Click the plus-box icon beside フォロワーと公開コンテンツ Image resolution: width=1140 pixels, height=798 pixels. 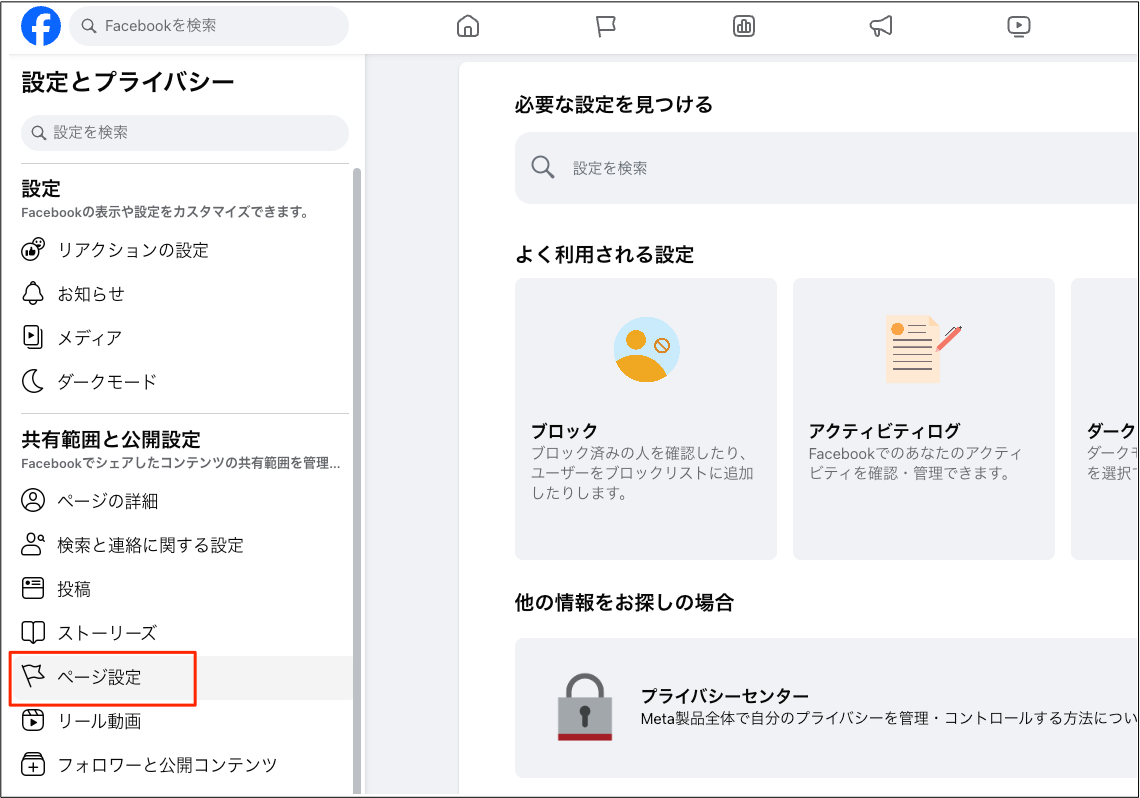pyautogui.click(x=33, y=765)
